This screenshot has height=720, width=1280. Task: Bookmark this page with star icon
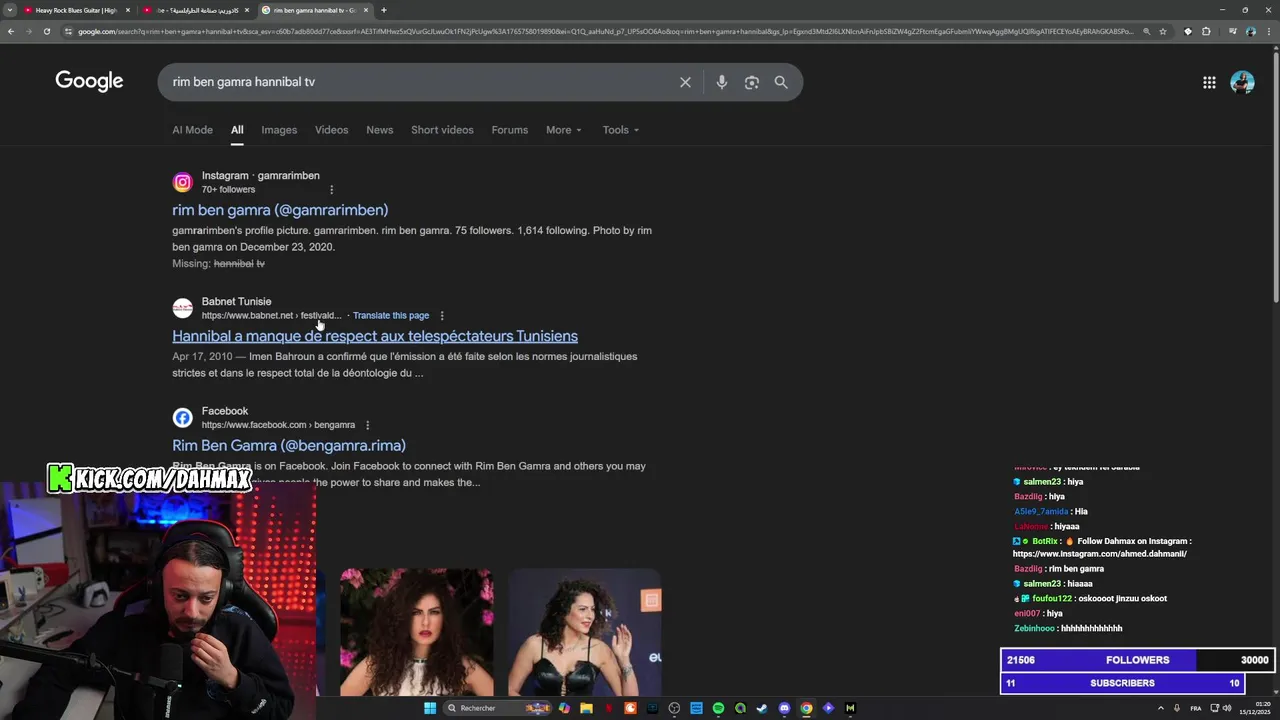[1163, 31]
